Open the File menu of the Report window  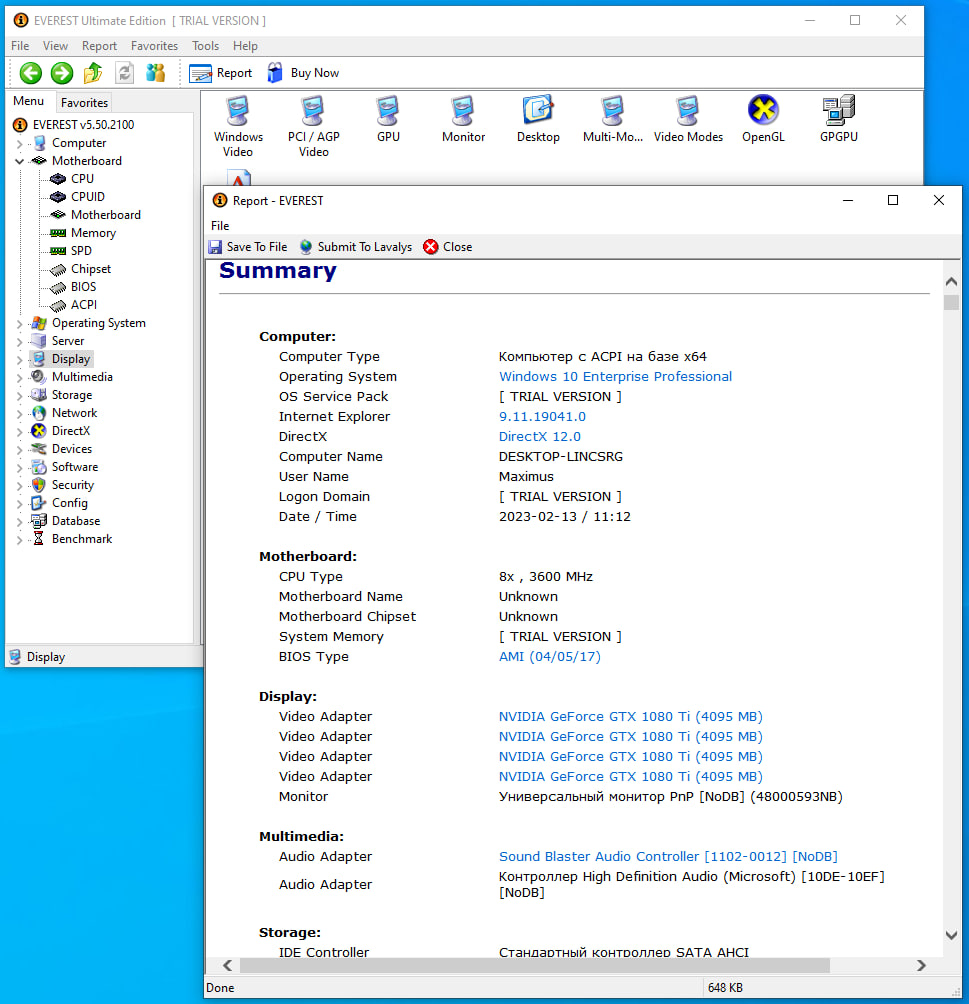pos(220,226)
